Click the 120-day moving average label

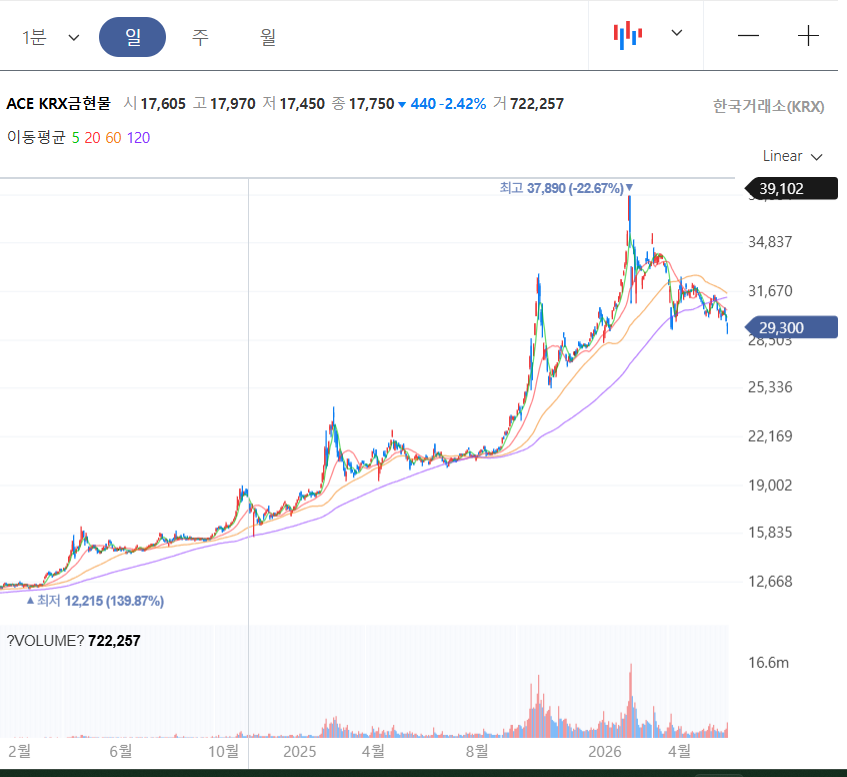138,138
